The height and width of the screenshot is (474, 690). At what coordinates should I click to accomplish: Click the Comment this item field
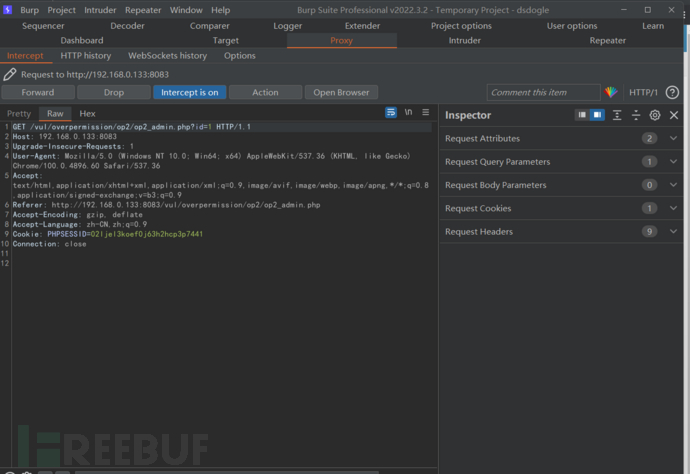coord(543,92)
